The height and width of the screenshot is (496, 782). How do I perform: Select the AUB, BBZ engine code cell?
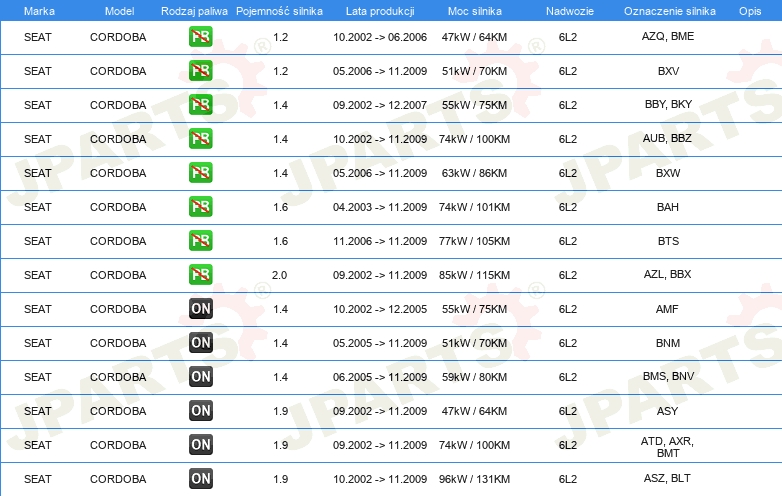[x=667, y=139]
